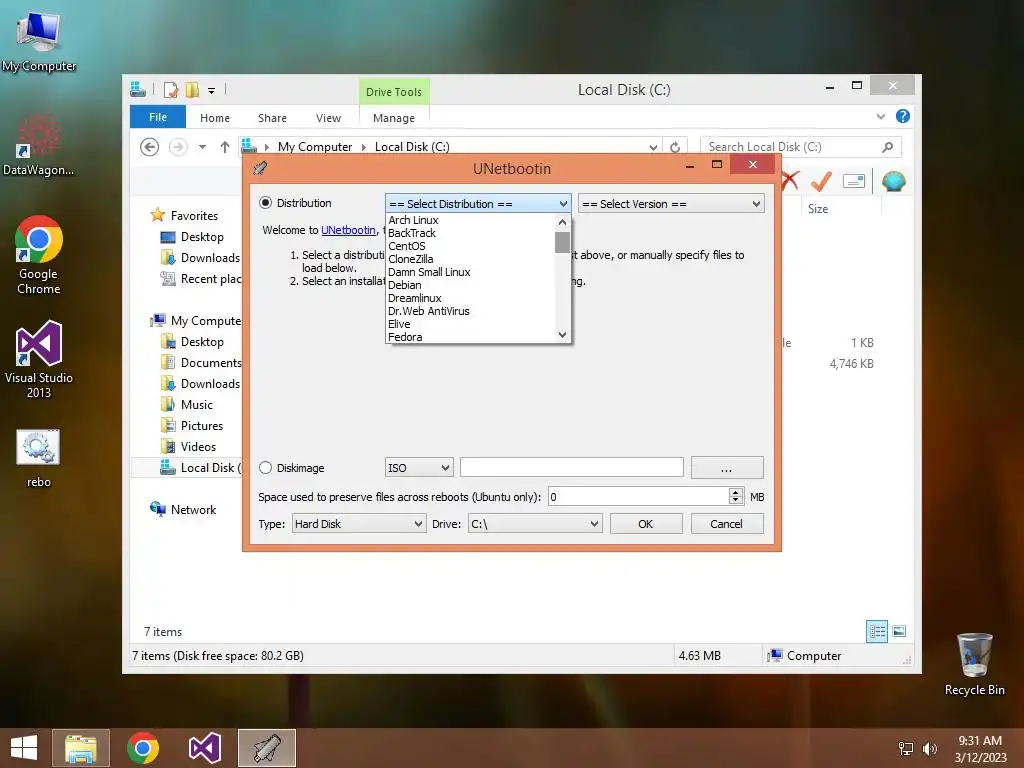The height and width of the screenshot is (768, 1024).
Task: Choose CentOS from the distribution list
Action: 406,246
